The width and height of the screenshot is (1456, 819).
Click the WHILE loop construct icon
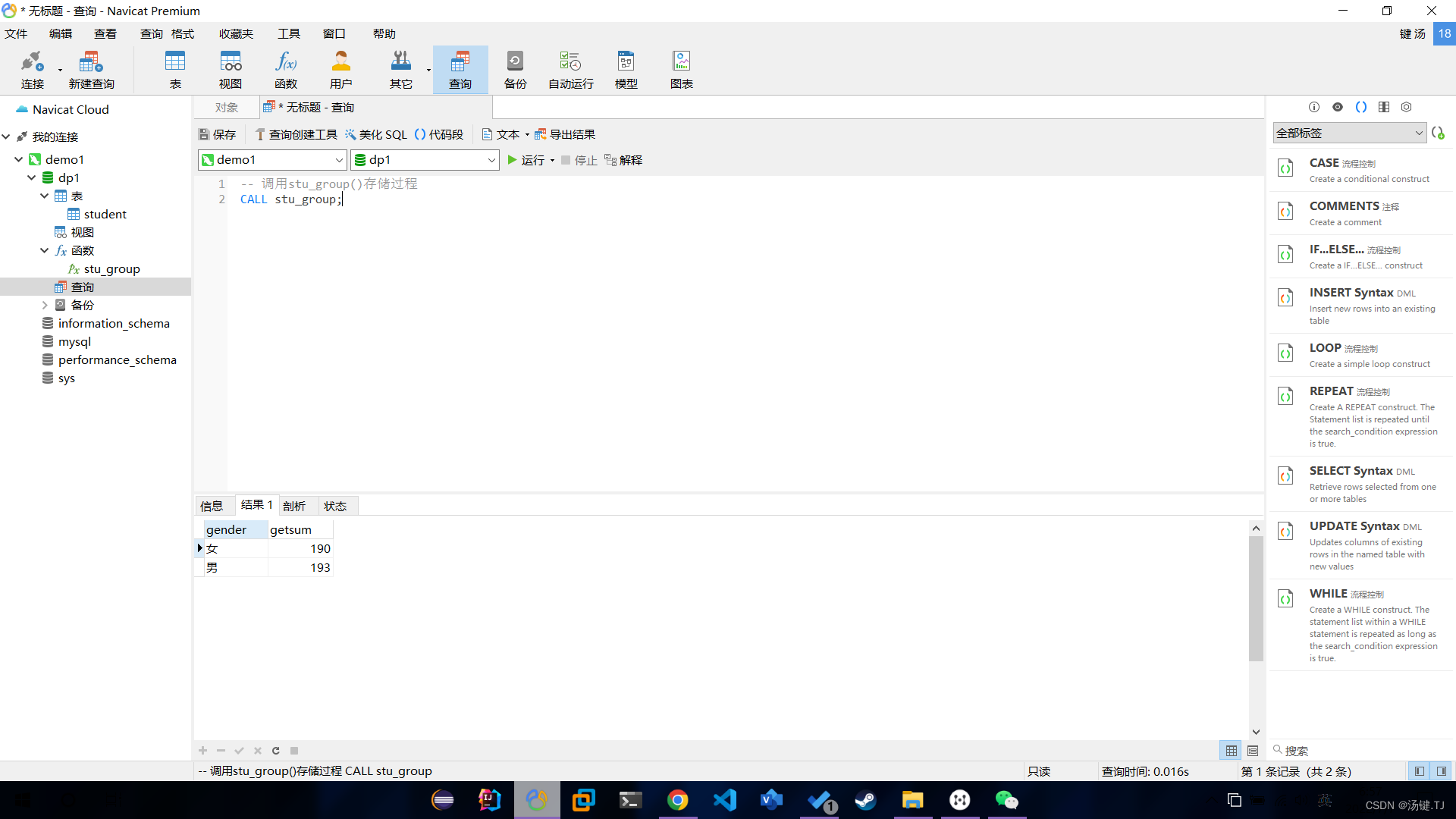point(1286,597)
